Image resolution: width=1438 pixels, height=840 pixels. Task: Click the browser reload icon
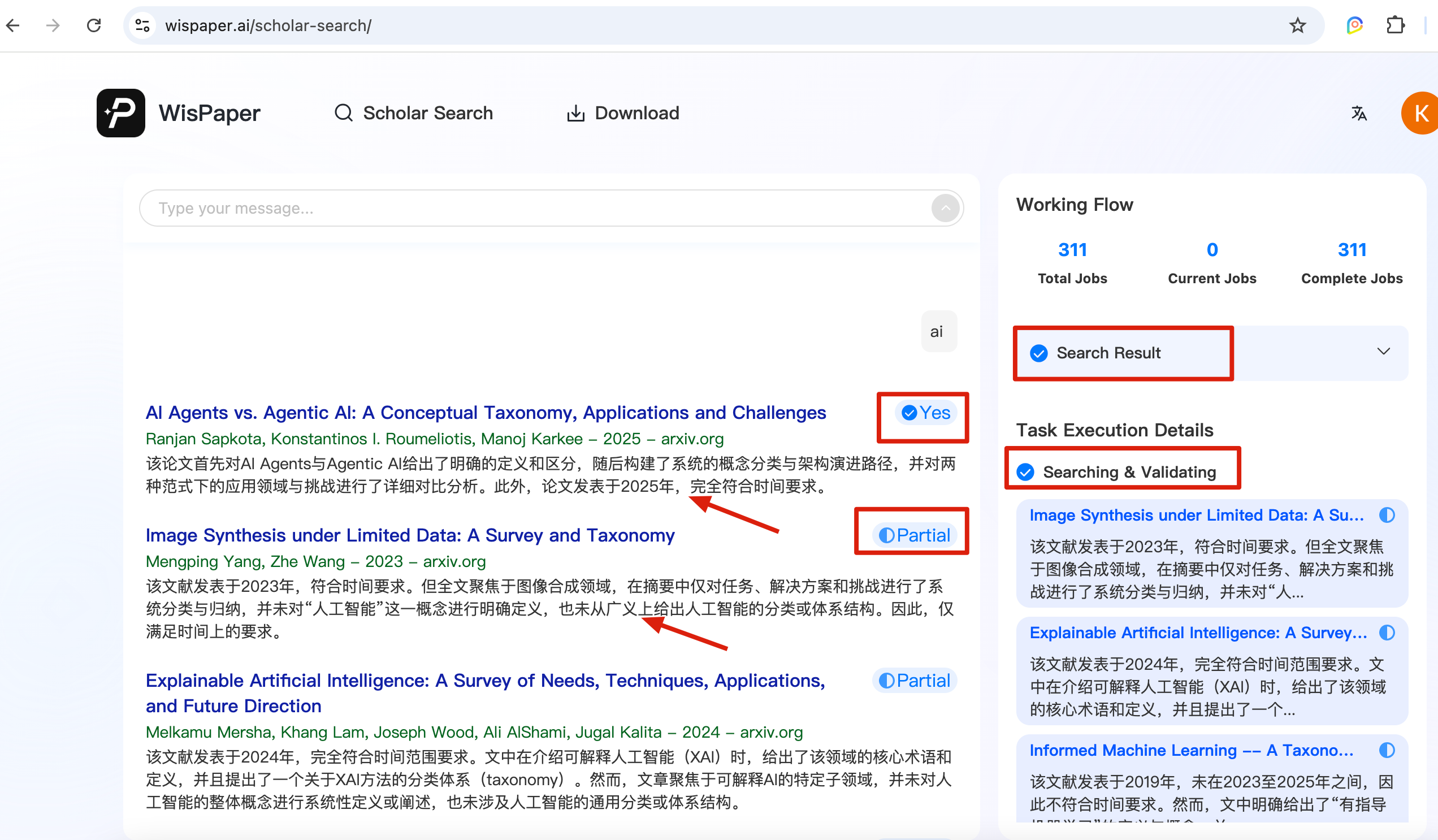coord(94,25)
